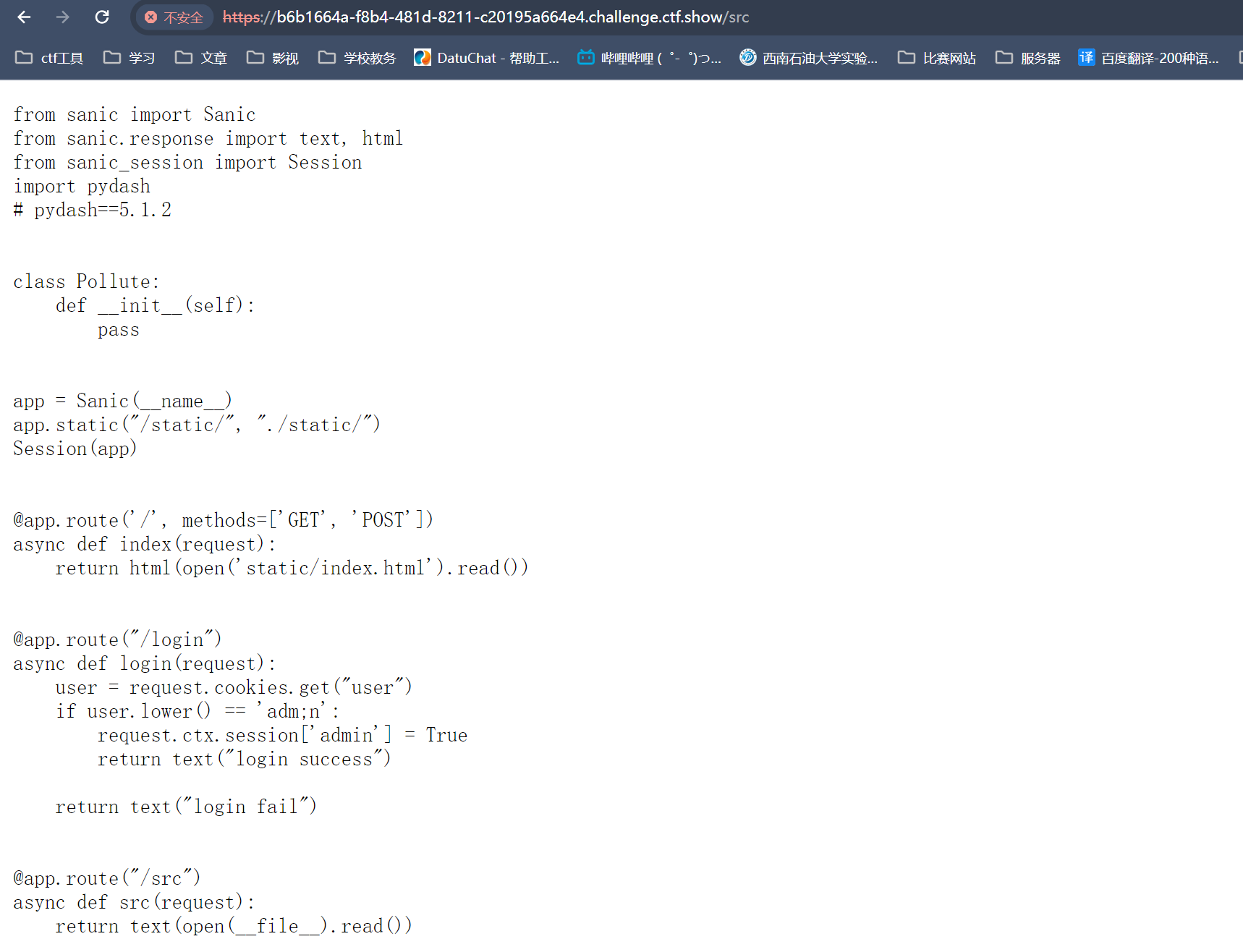1243x952 pixels.
Task: Click the app.static("/static/") line
Action: [x=197, y=425]
